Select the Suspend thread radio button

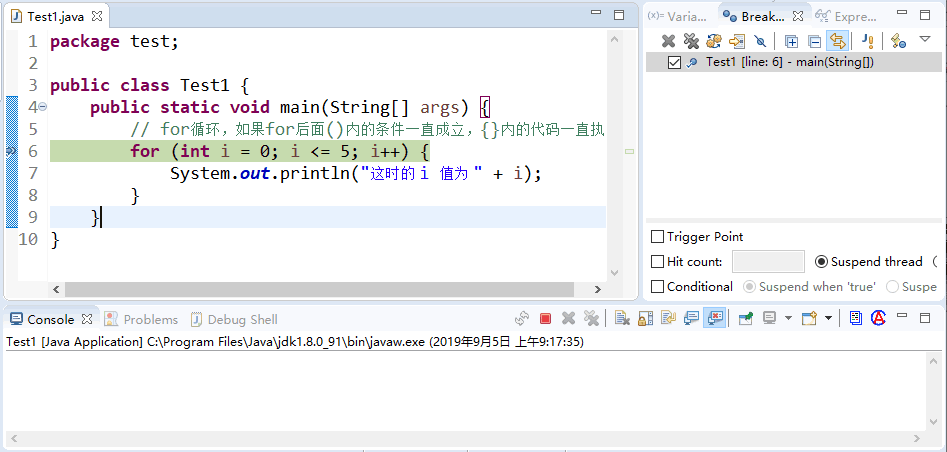click(822, 262)
